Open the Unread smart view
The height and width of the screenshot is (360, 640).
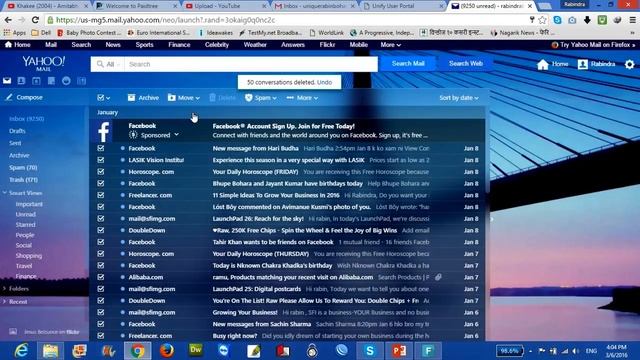click(x=26, y=214)
